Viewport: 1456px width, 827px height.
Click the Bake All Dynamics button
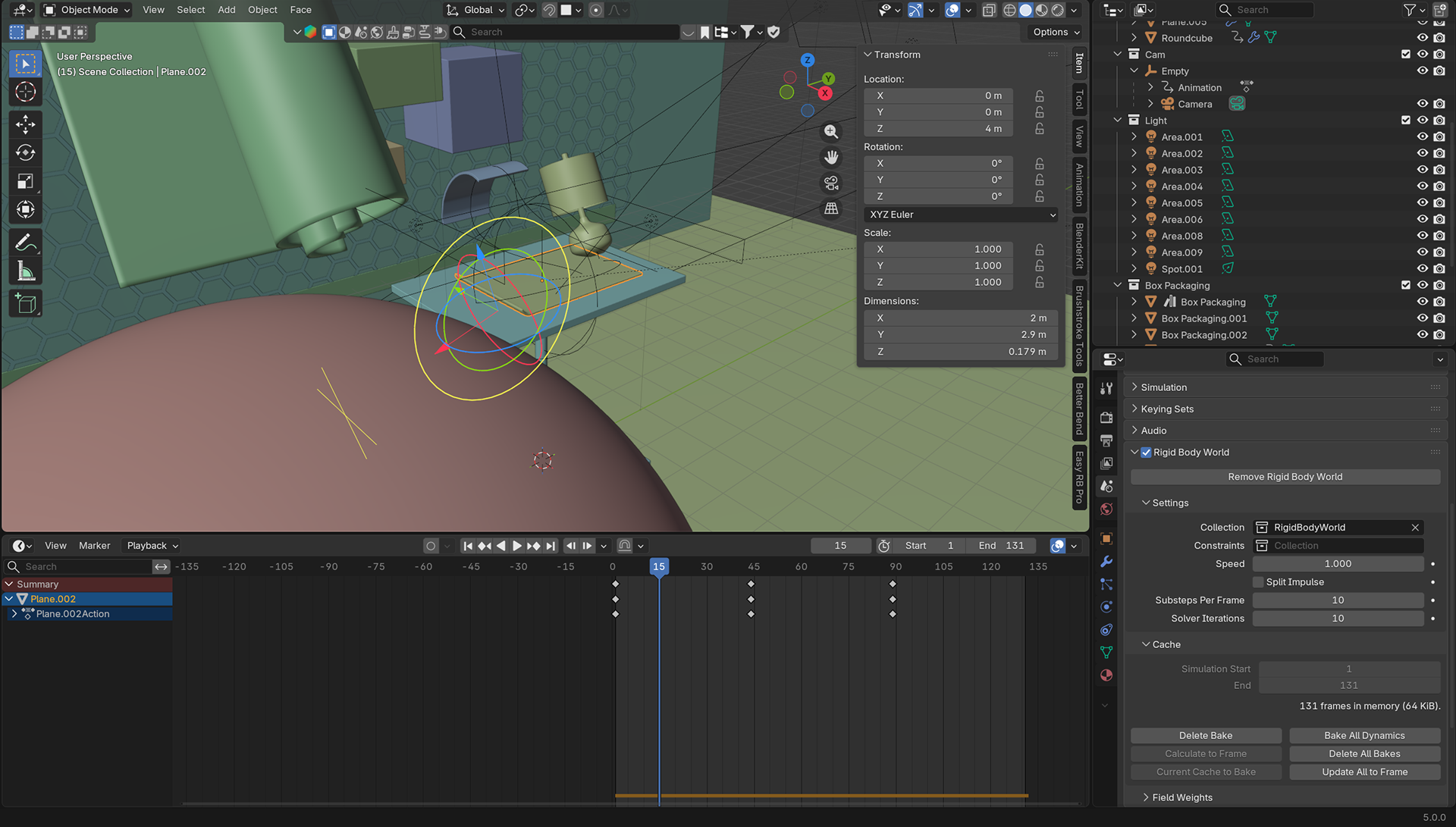pos(1363,735)
